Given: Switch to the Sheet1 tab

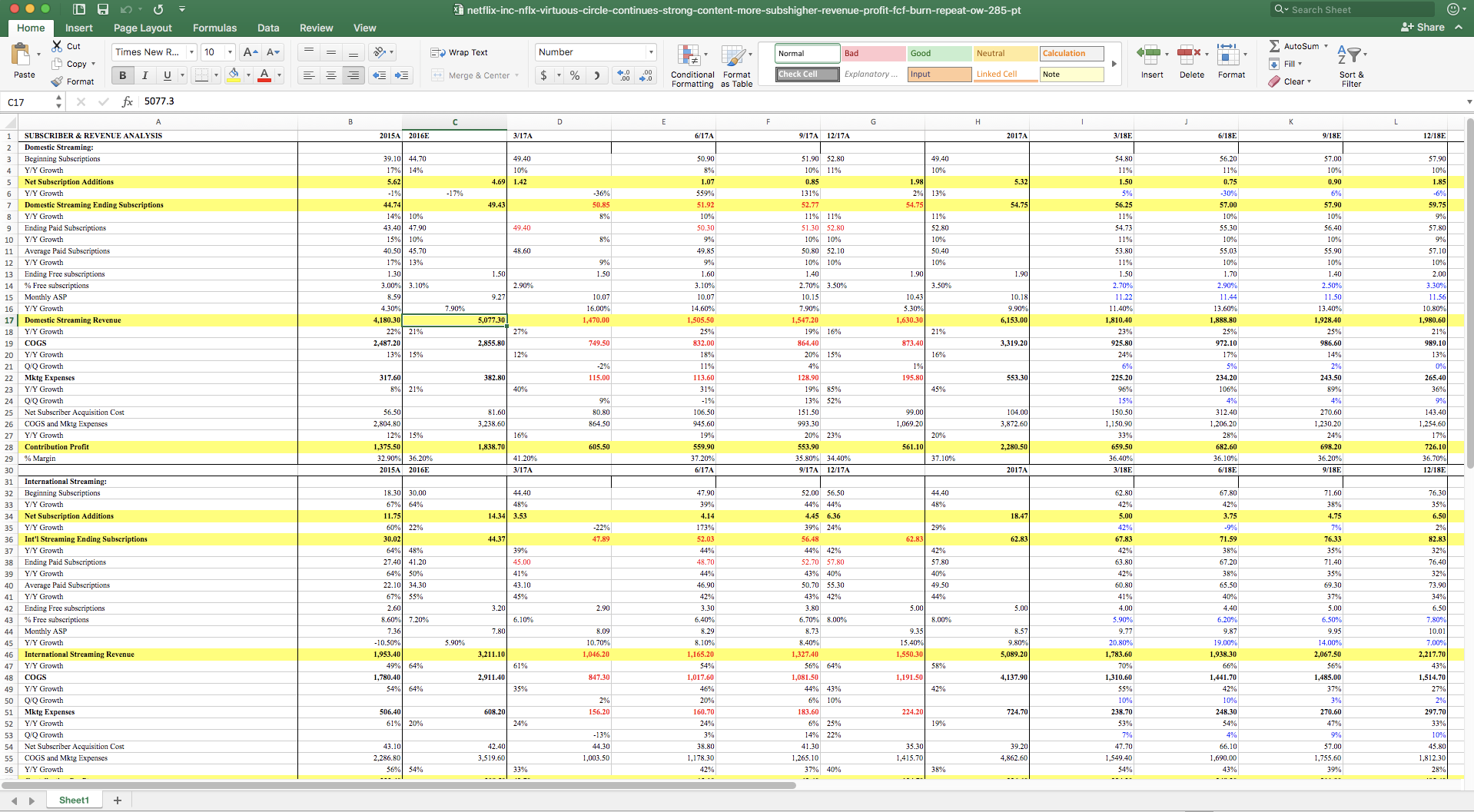Looking at the screenshot, I should (74, 800).
